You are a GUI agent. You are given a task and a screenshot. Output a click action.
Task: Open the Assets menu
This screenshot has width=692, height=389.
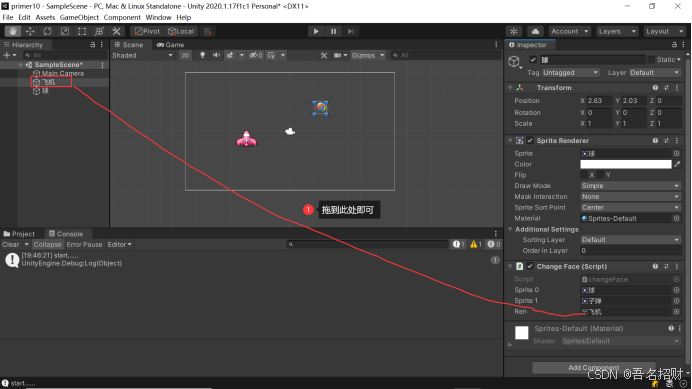click(45, 17)
